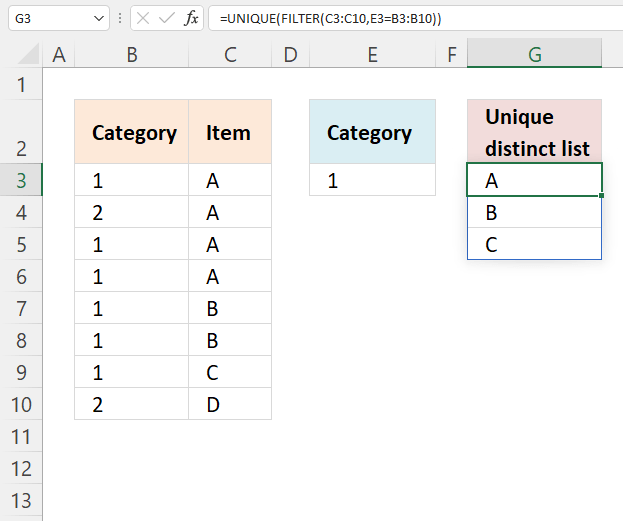Select row 13 header

click(21, 500)
